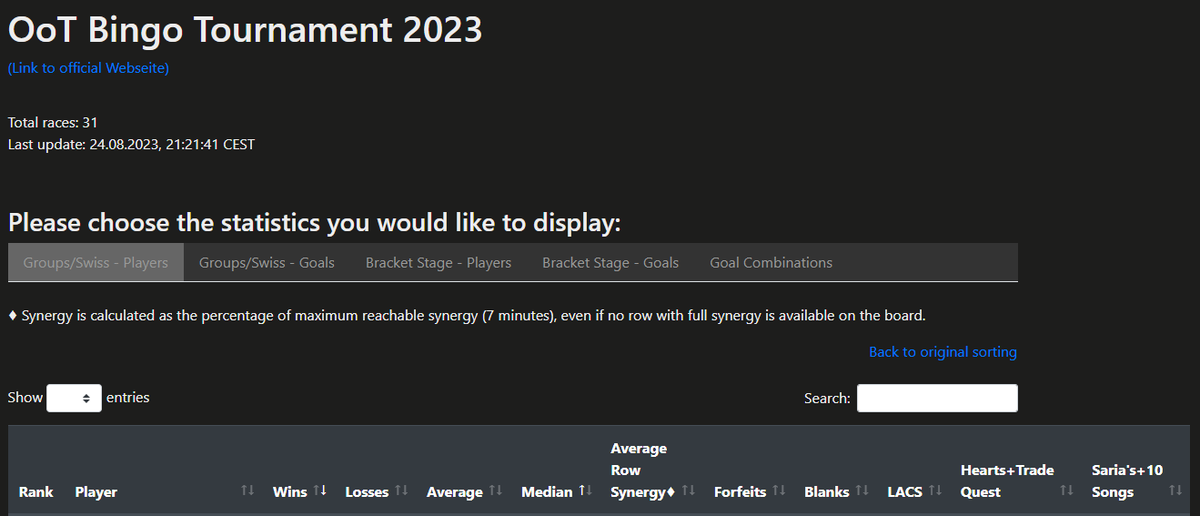Open the Bracket Stage - Goals tab

point(610,263)
